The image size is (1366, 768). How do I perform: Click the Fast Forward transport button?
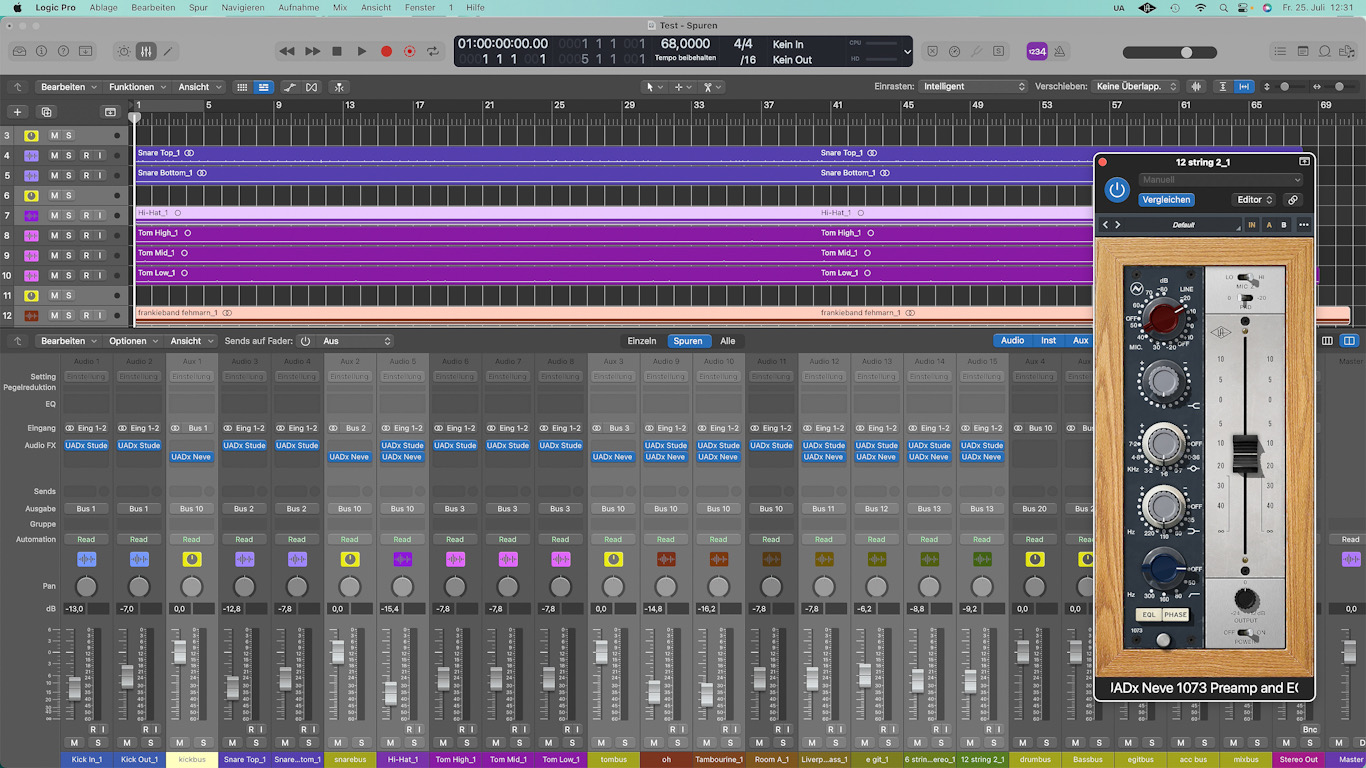click(313, 51)
